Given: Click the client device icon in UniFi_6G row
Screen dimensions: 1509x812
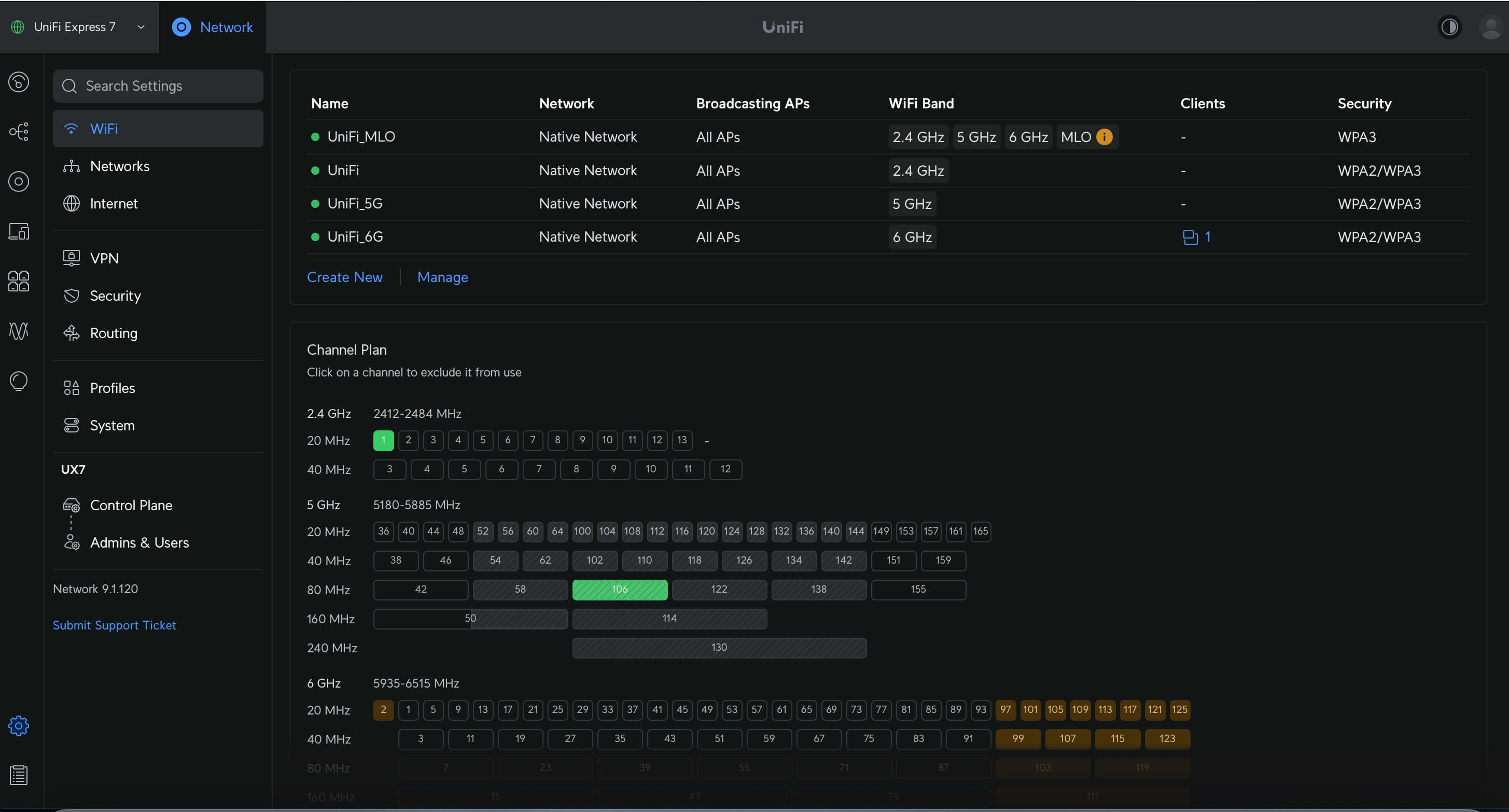Looking at the screenshot, I should (x=1190, y=236).
